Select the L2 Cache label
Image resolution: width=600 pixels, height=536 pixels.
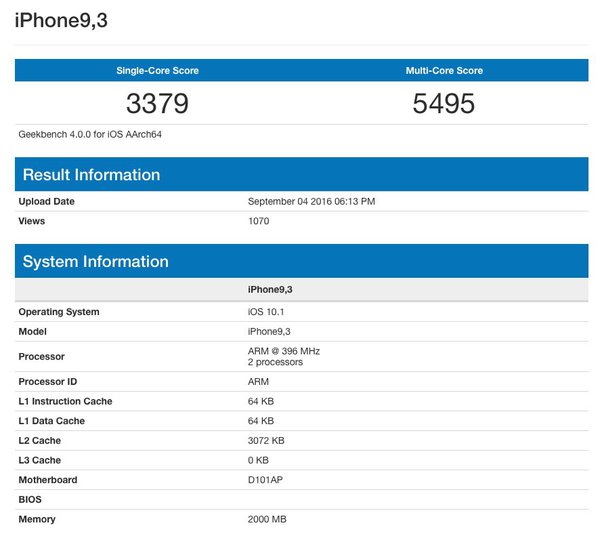(x=40, y=440)
